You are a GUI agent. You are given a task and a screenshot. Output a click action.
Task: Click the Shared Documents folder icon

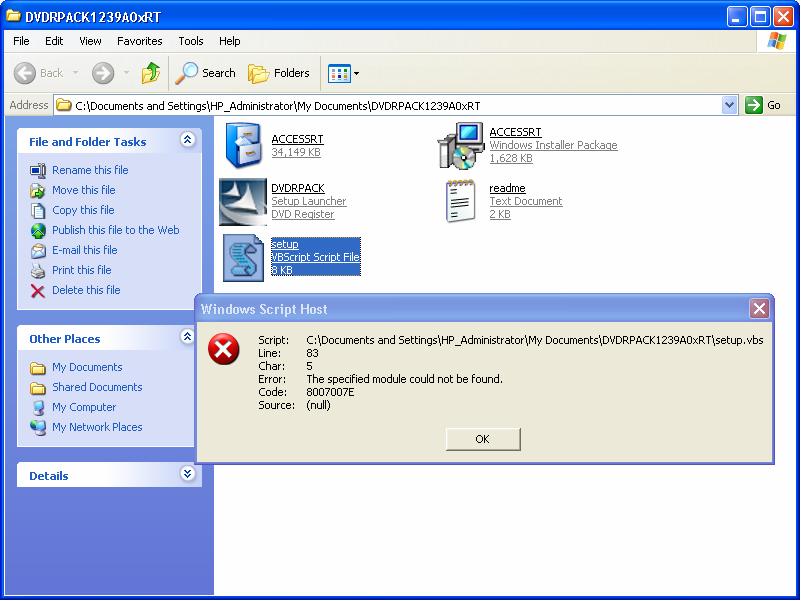tap(38, 388)
